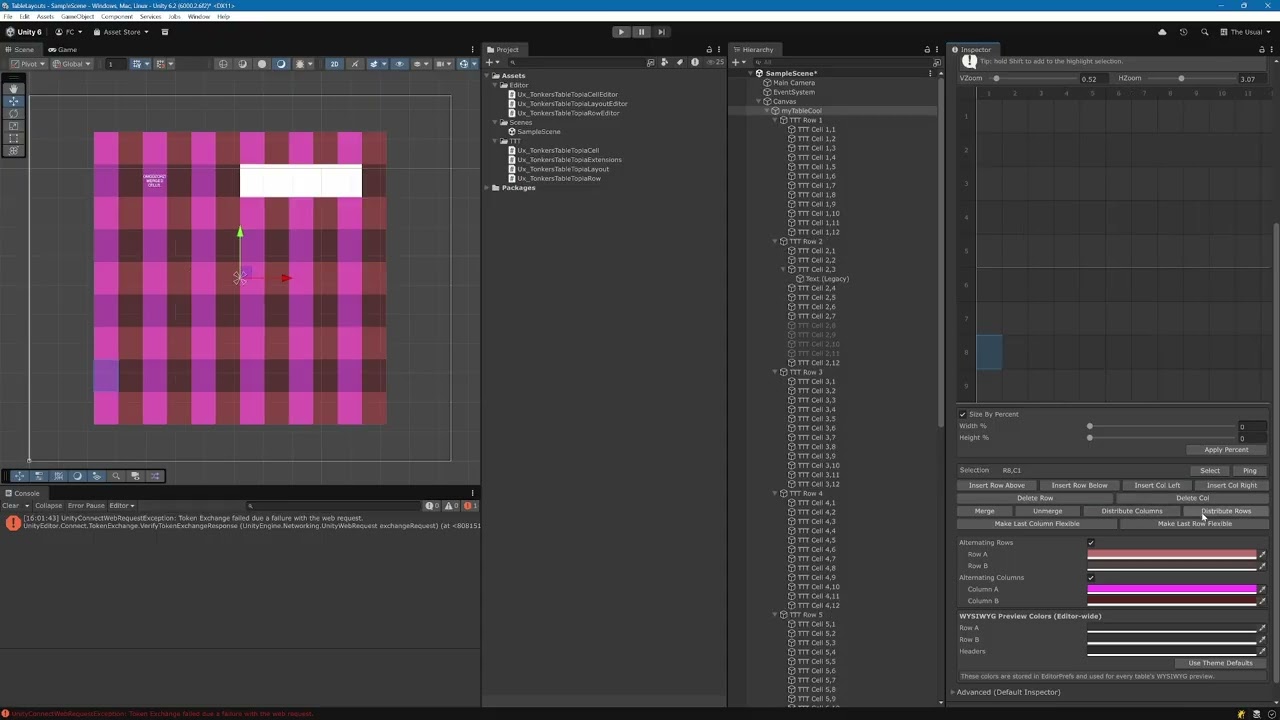Screen dimensions: 1280x720
Task: Toggle scene visibility eye icon
Action: [x=400, y=64]
